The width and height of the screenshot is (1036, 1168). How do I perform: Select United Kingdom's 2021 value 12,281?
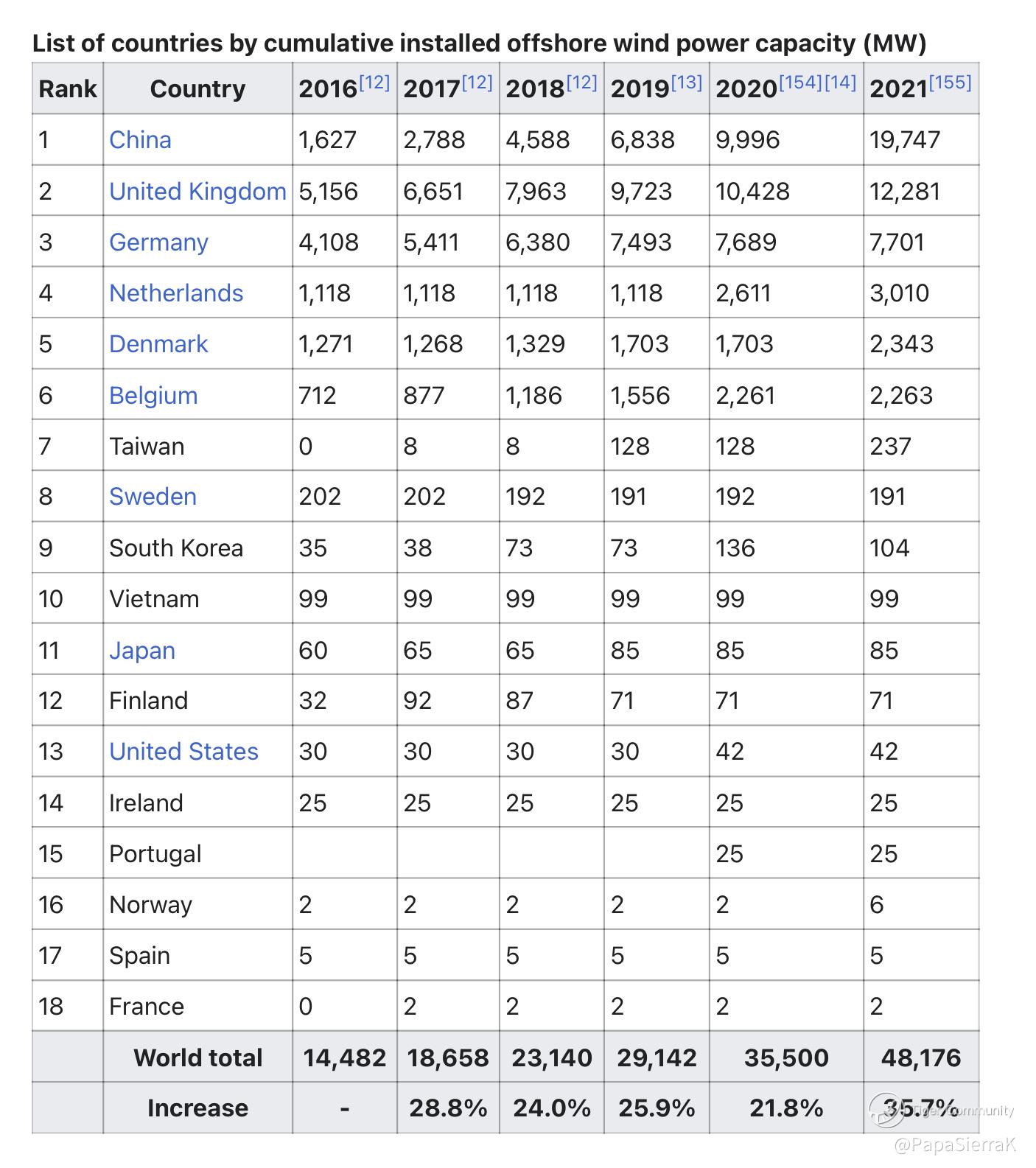pyautogui.click(x=905, y=192)
